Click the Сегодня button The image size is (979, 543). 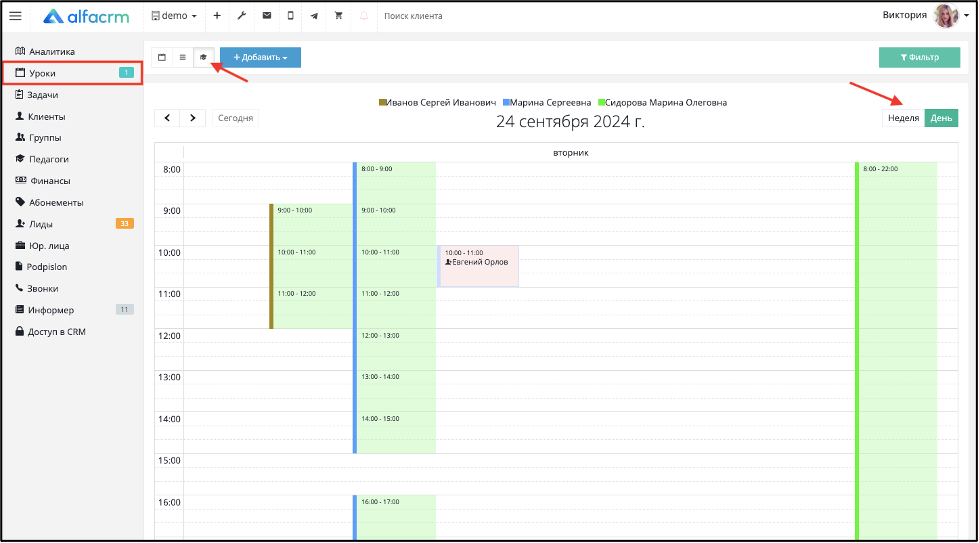click(235, 117)
